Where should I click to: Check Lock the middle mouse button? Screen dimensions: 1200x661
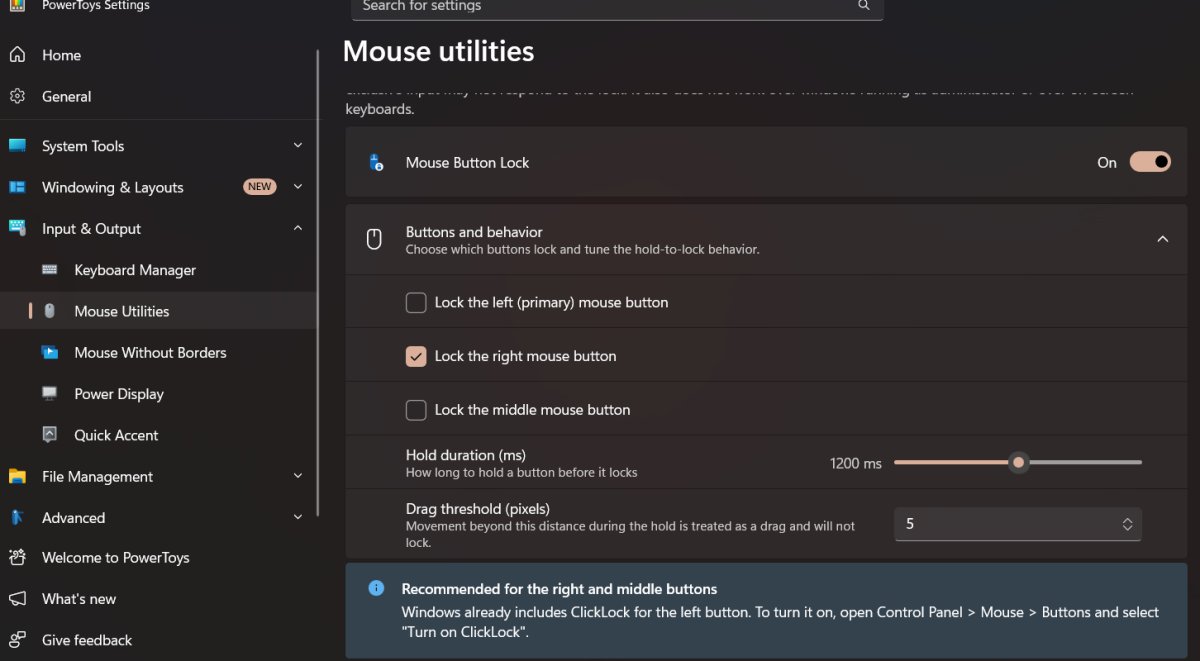(x=416, y=410)
